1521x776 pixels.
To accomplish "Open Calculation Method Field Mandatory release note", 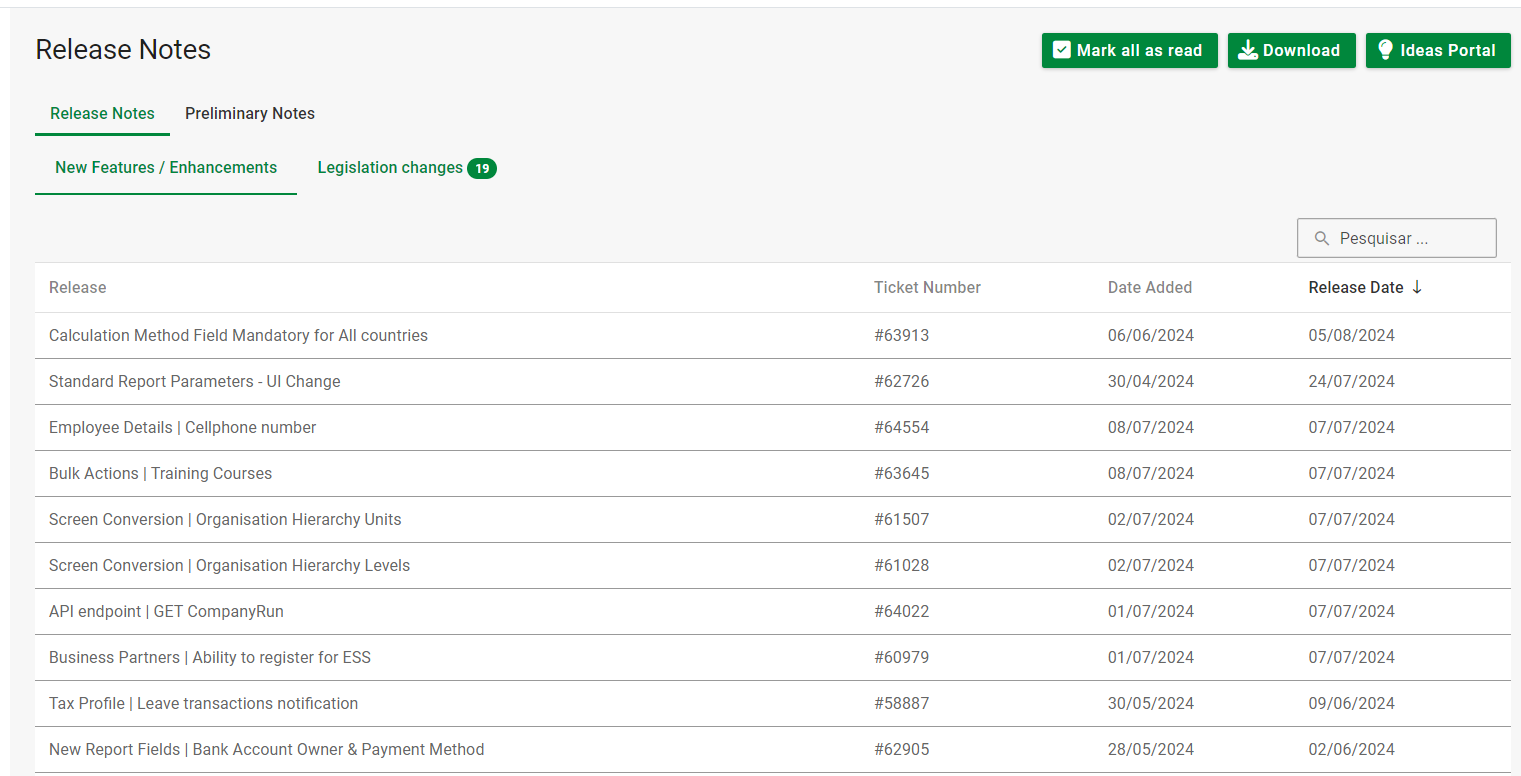I will (238, 336).
